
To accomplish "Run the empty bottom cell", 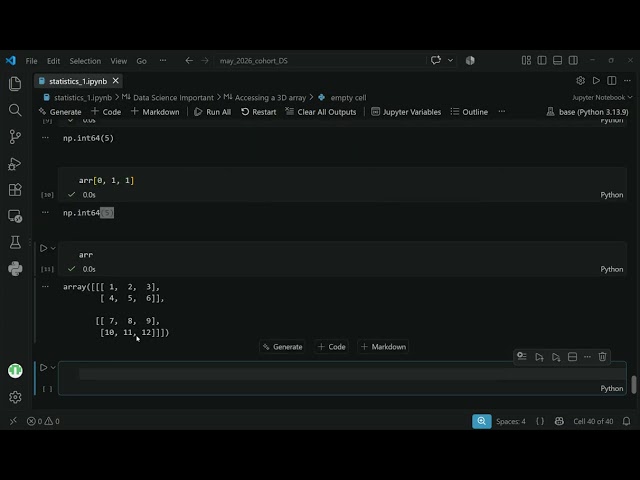I will pyautogui.click(x=43, y=367).
